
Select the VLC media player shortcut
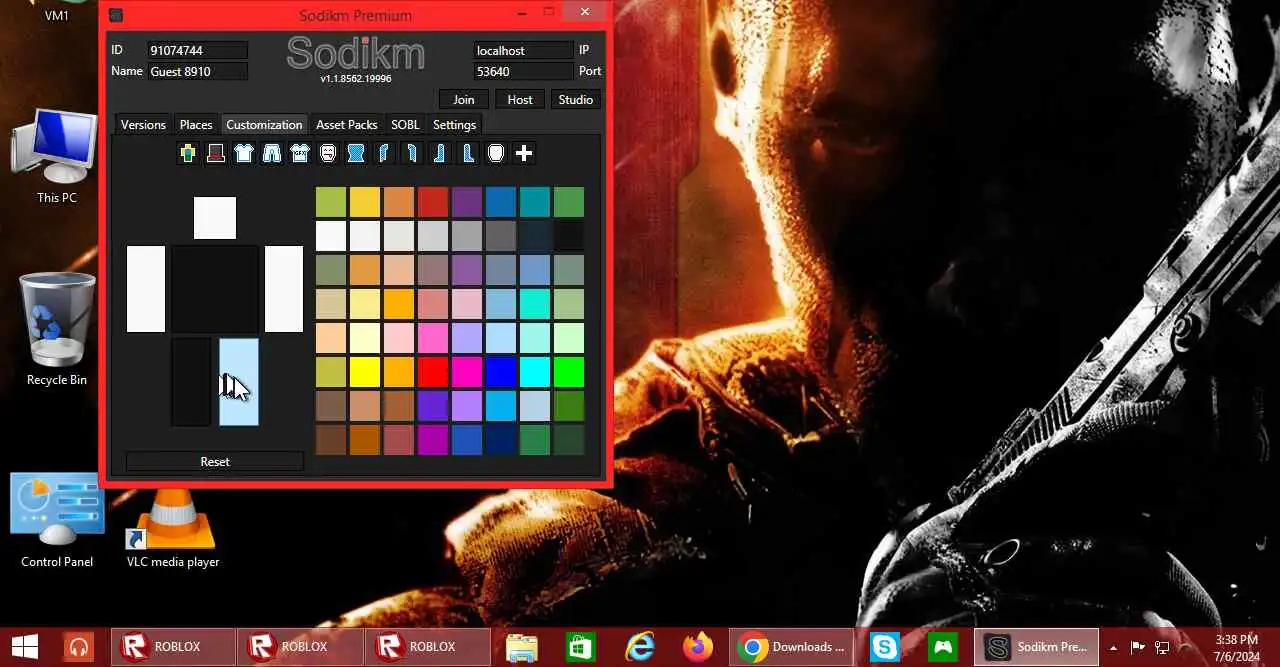173,525
